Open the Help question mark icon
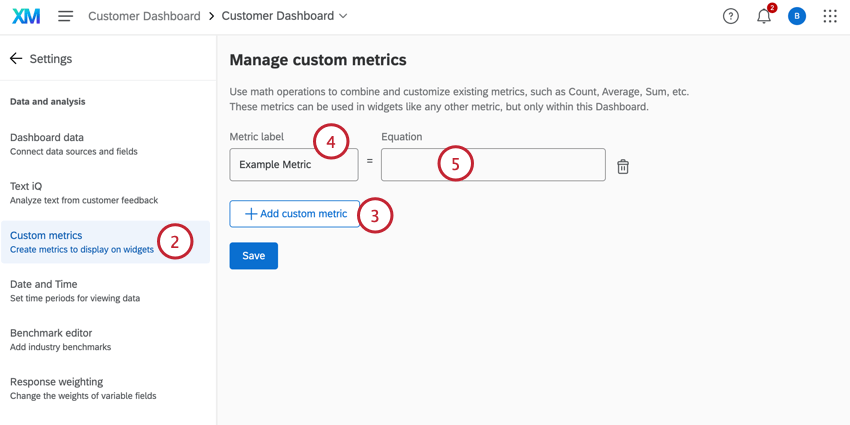The height and width of the screenshot is (425, 850). pos(731,16)
